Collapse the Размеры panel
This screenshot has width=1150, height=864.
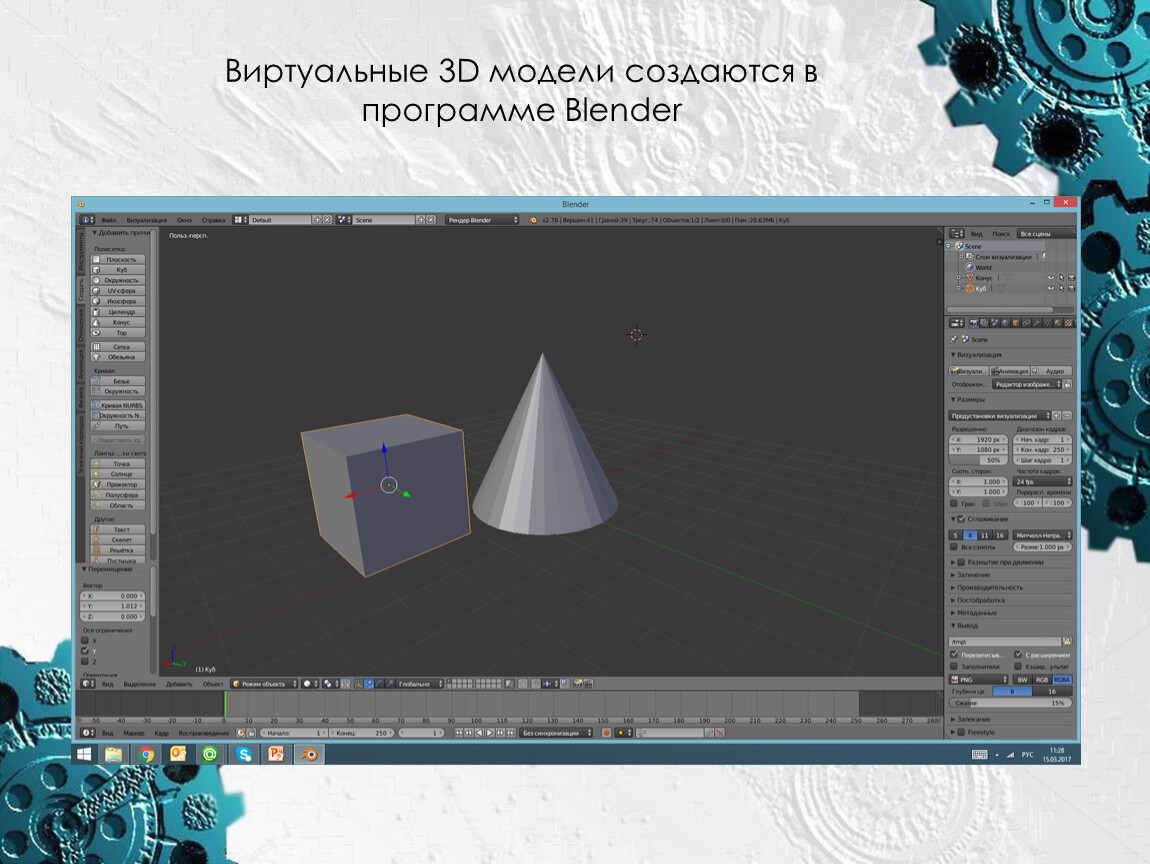point(970,400)
